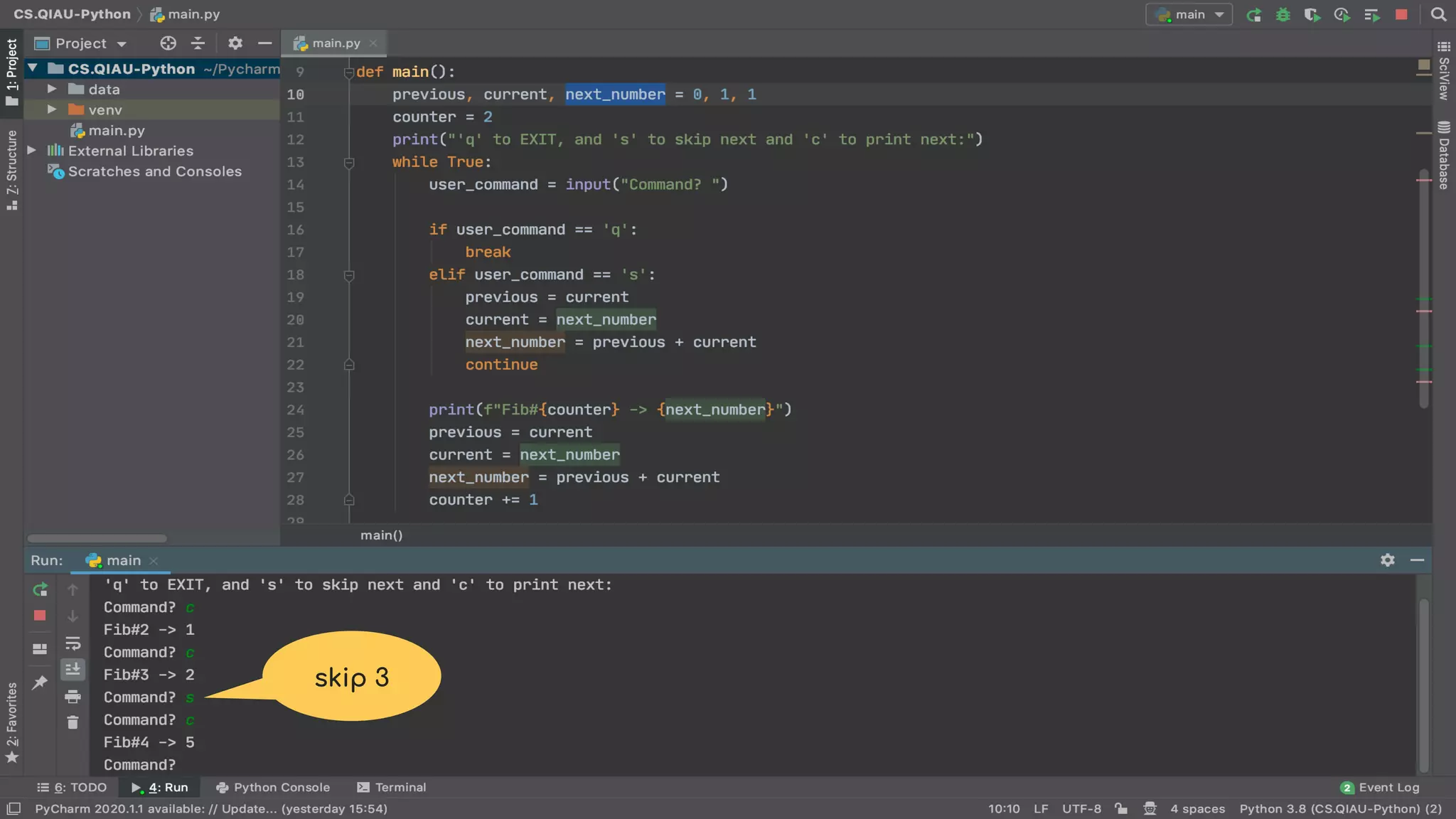Click the print icon in Run console
This screenshot has width=1456, height=819.
[73, 697]
